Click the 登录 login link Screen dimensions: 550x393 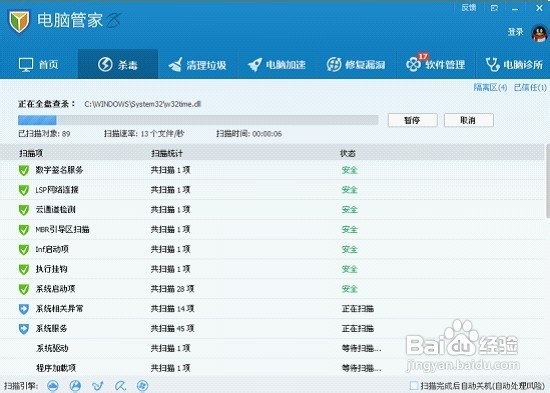(516, 32)
